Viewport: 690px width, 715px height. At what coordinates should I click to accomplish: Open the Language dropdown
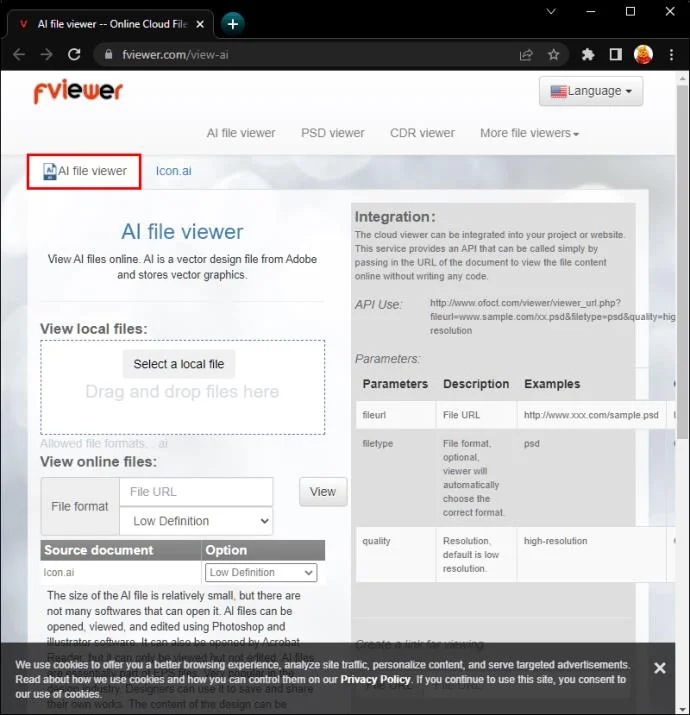[591, 91]
